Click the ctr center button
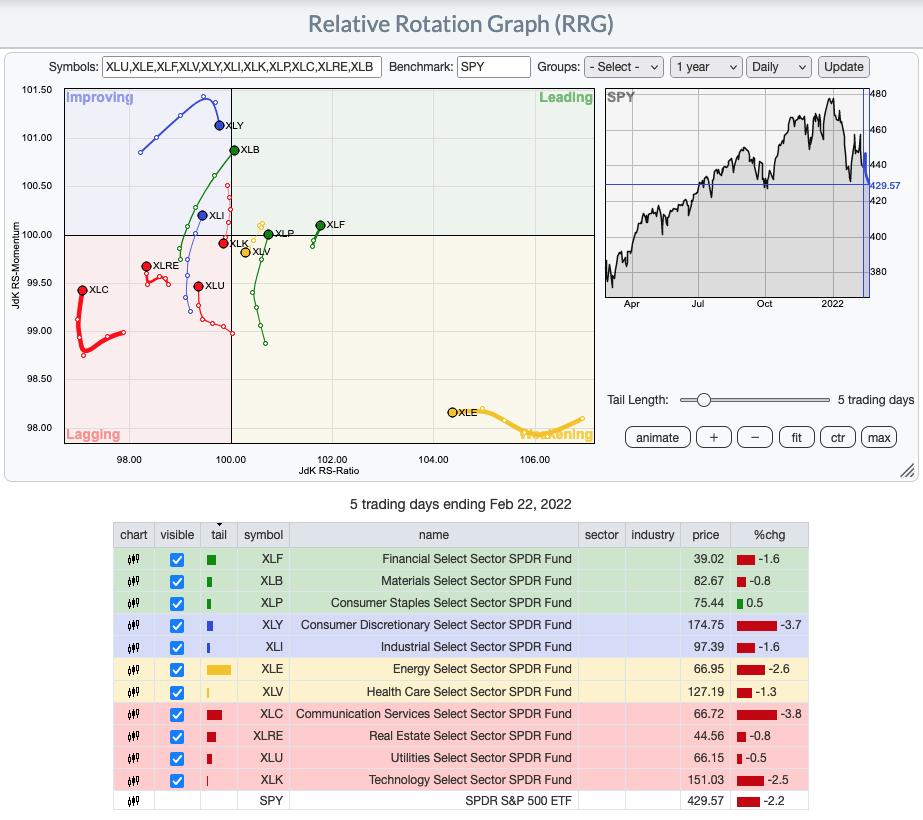The image size is (923, 820). pyautogui.click(x=838, y=437)
